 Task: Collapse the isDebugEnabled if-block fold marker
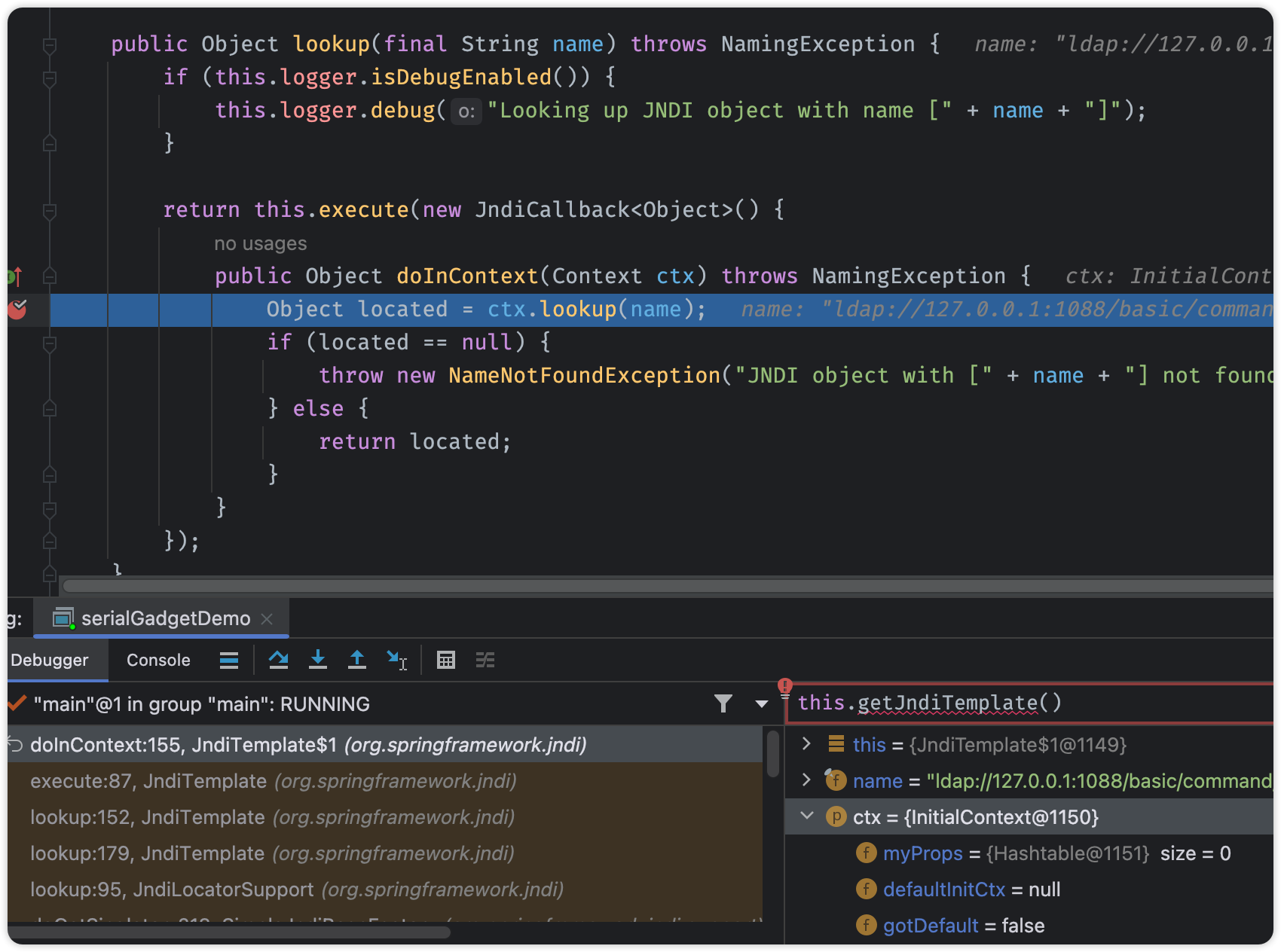click(50, 78)
